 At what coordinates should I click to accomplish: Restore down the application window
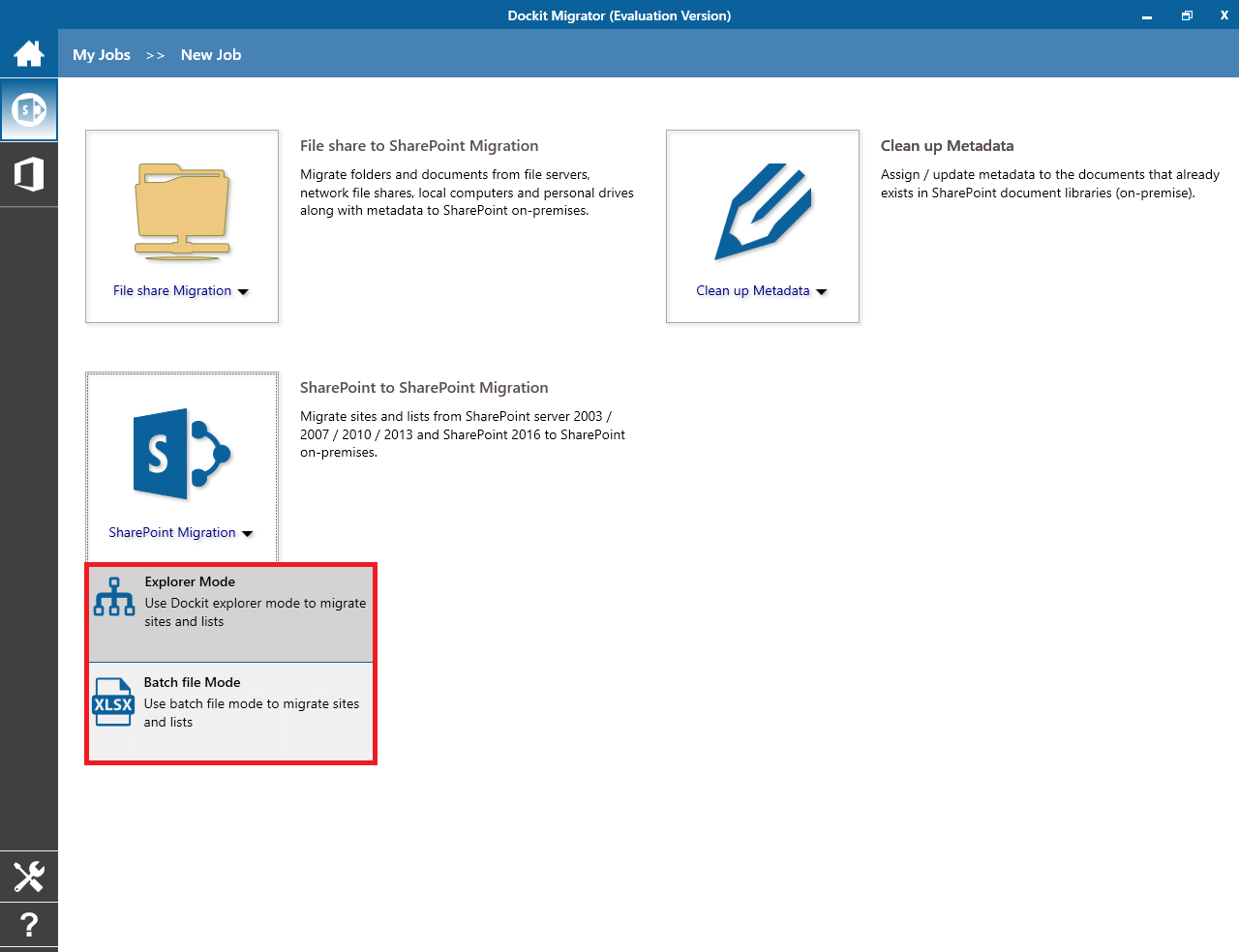click(x=1187, y=15)
